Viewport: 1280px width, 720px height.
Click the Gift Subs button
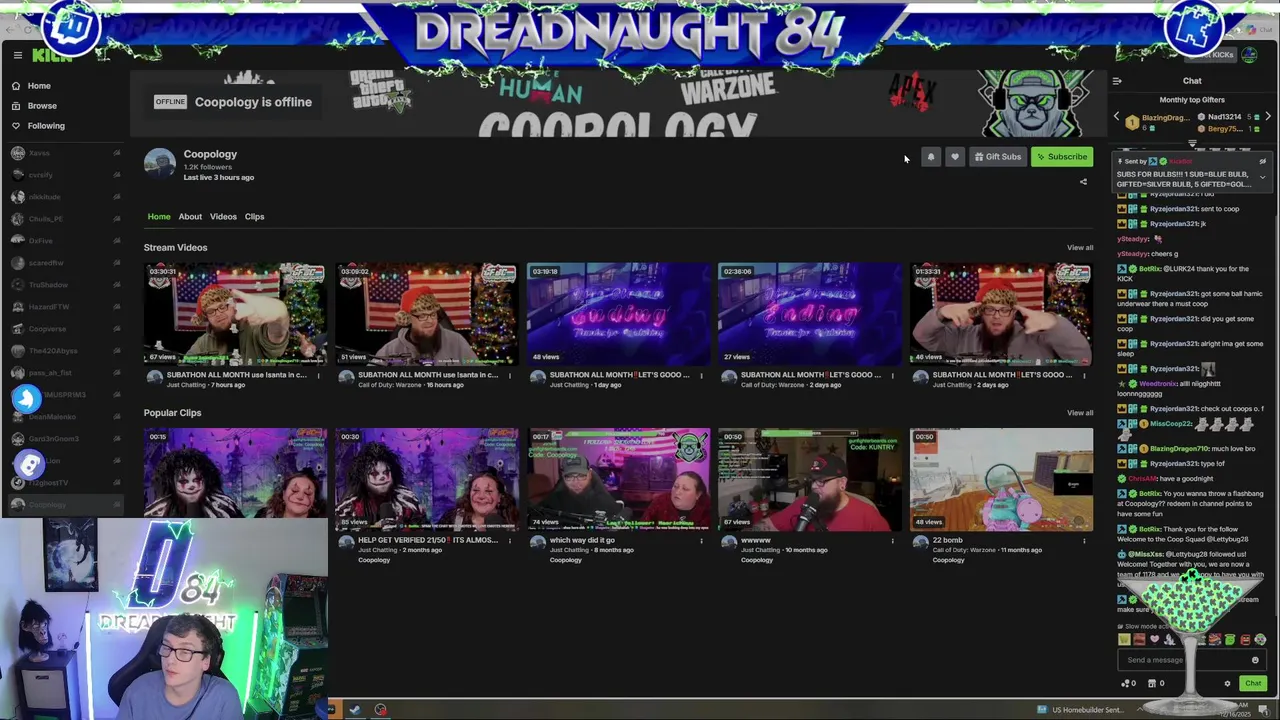(x=998, y=157)
